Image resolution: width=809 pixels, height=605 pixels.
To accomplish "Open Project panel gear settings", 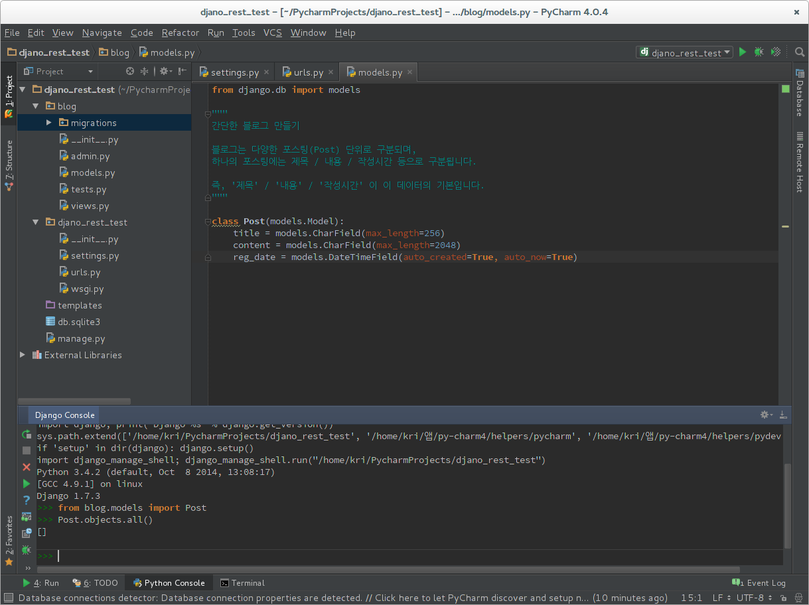I will (x=165, y=71).
